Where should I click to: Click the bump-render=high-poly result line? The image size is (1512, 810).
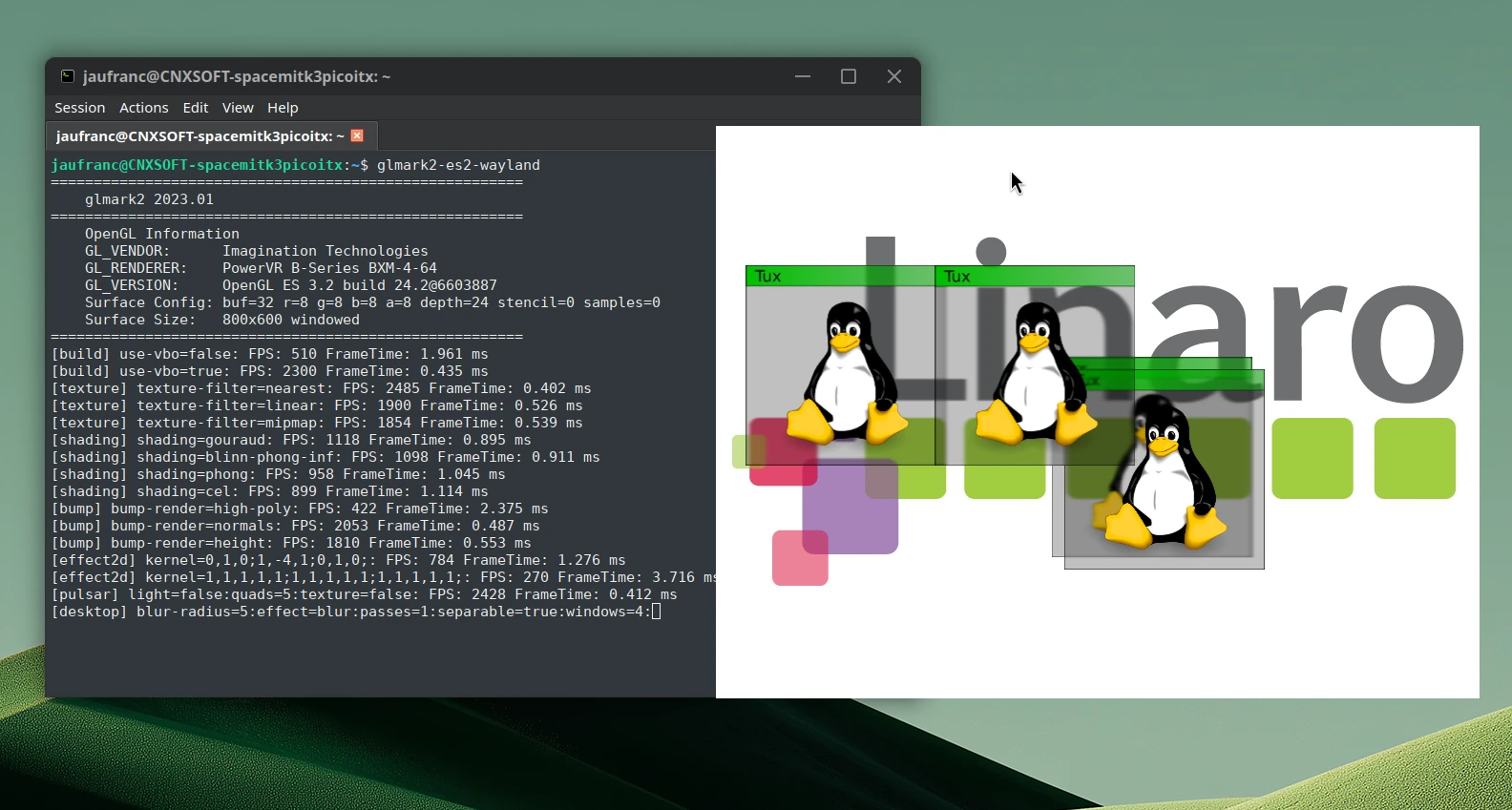300,509
